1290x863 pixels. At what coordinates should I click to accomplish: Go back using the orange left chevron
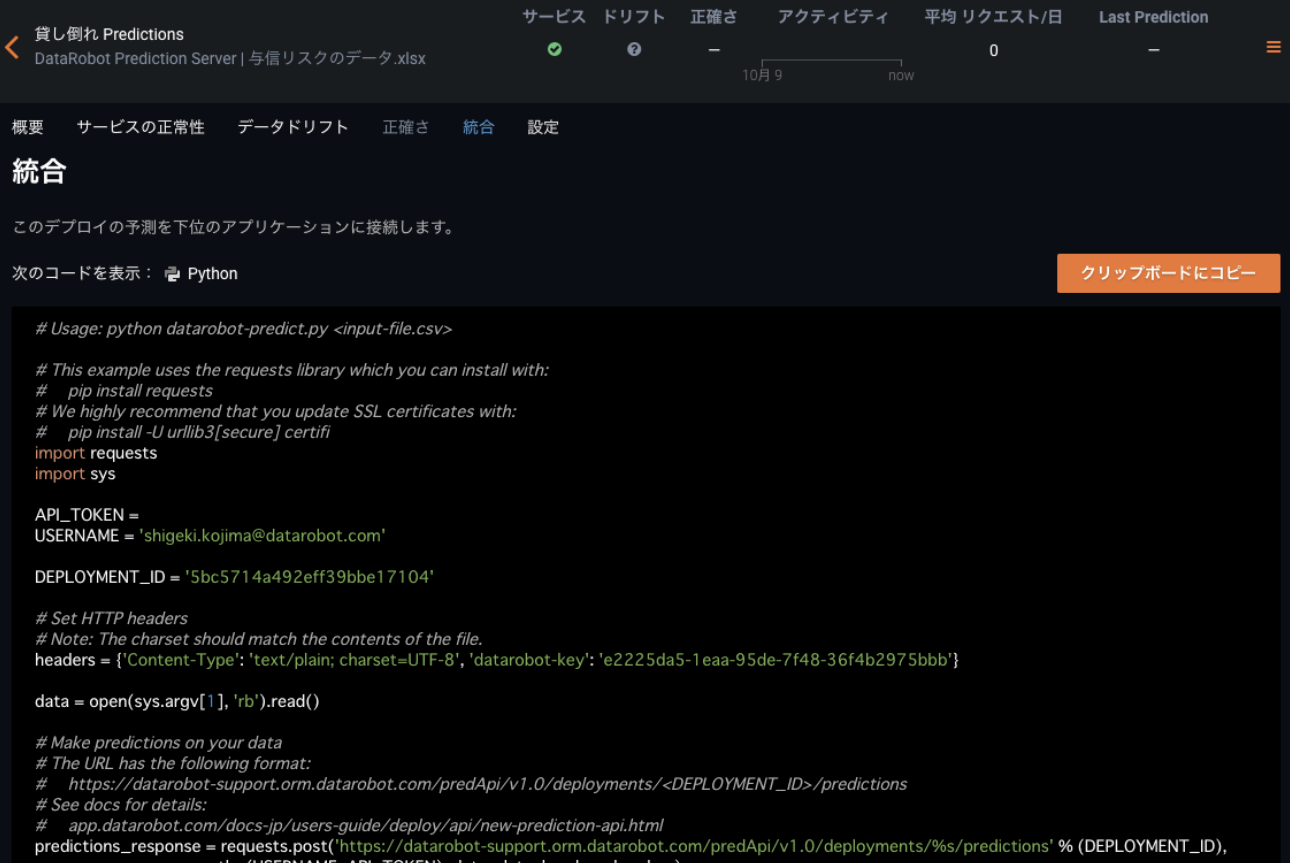pos(12,46)
